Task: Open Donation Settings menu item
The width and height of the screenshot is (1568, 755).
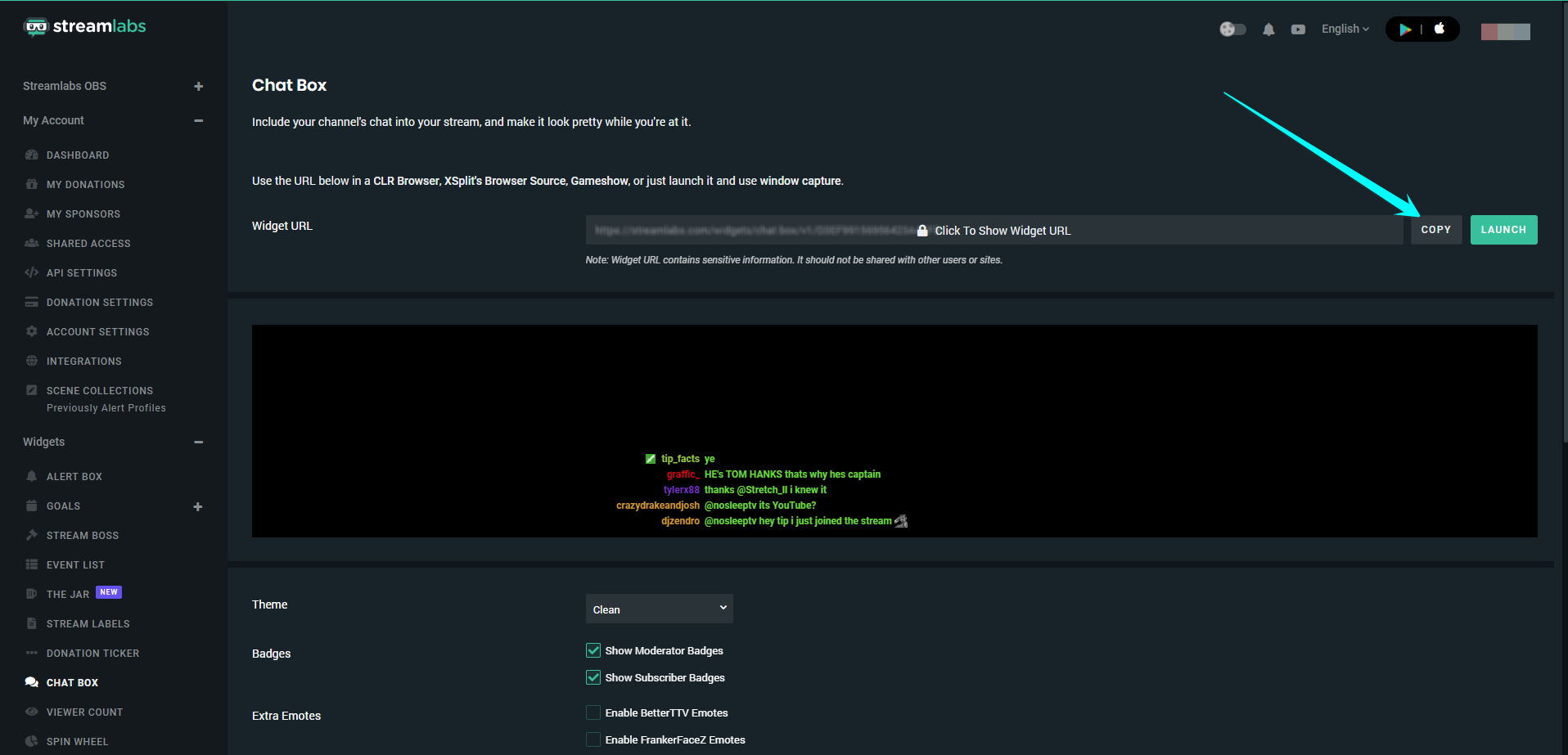Action: point(100,303)
